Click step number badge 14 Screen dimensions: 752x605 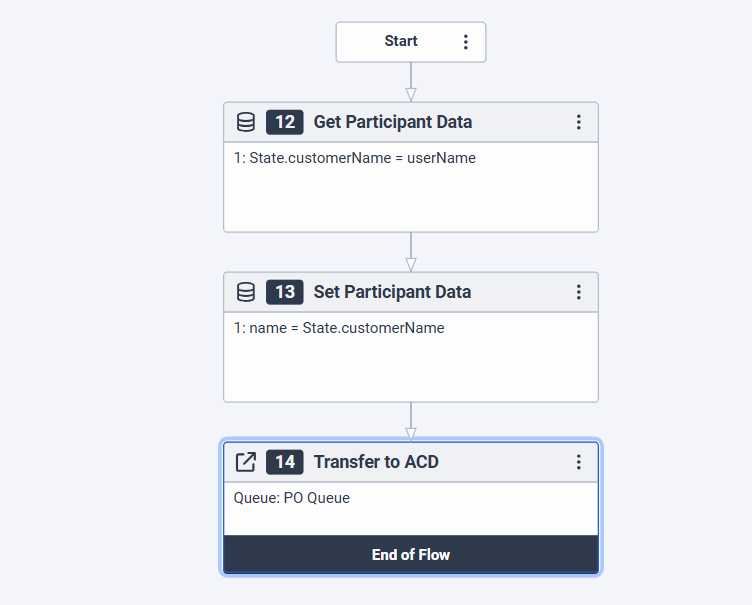click(x=285, y=462)
